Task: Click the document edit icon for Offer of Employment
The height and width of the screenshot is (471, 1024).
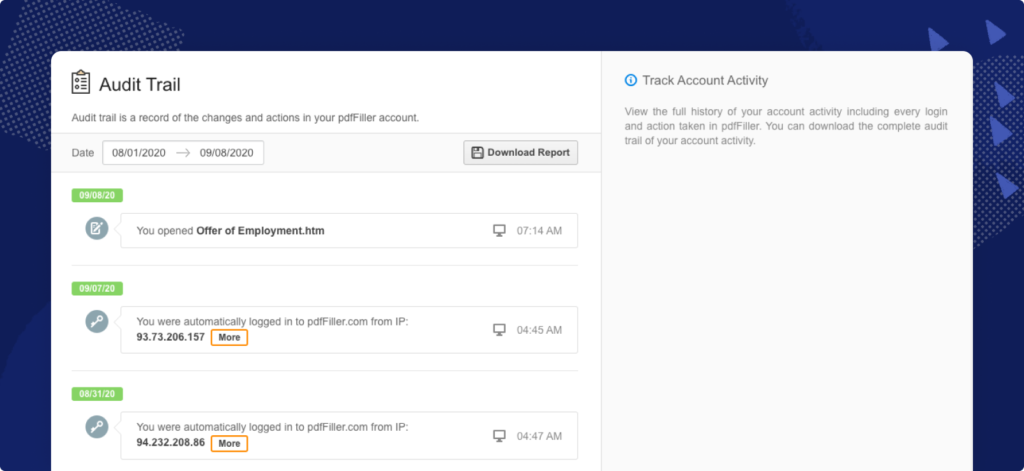Action: 97,228
